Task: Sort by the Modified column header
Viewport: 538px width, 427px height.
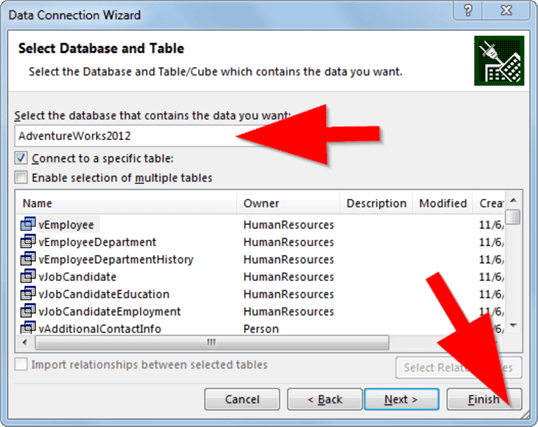Action: (x=443, y=203)
